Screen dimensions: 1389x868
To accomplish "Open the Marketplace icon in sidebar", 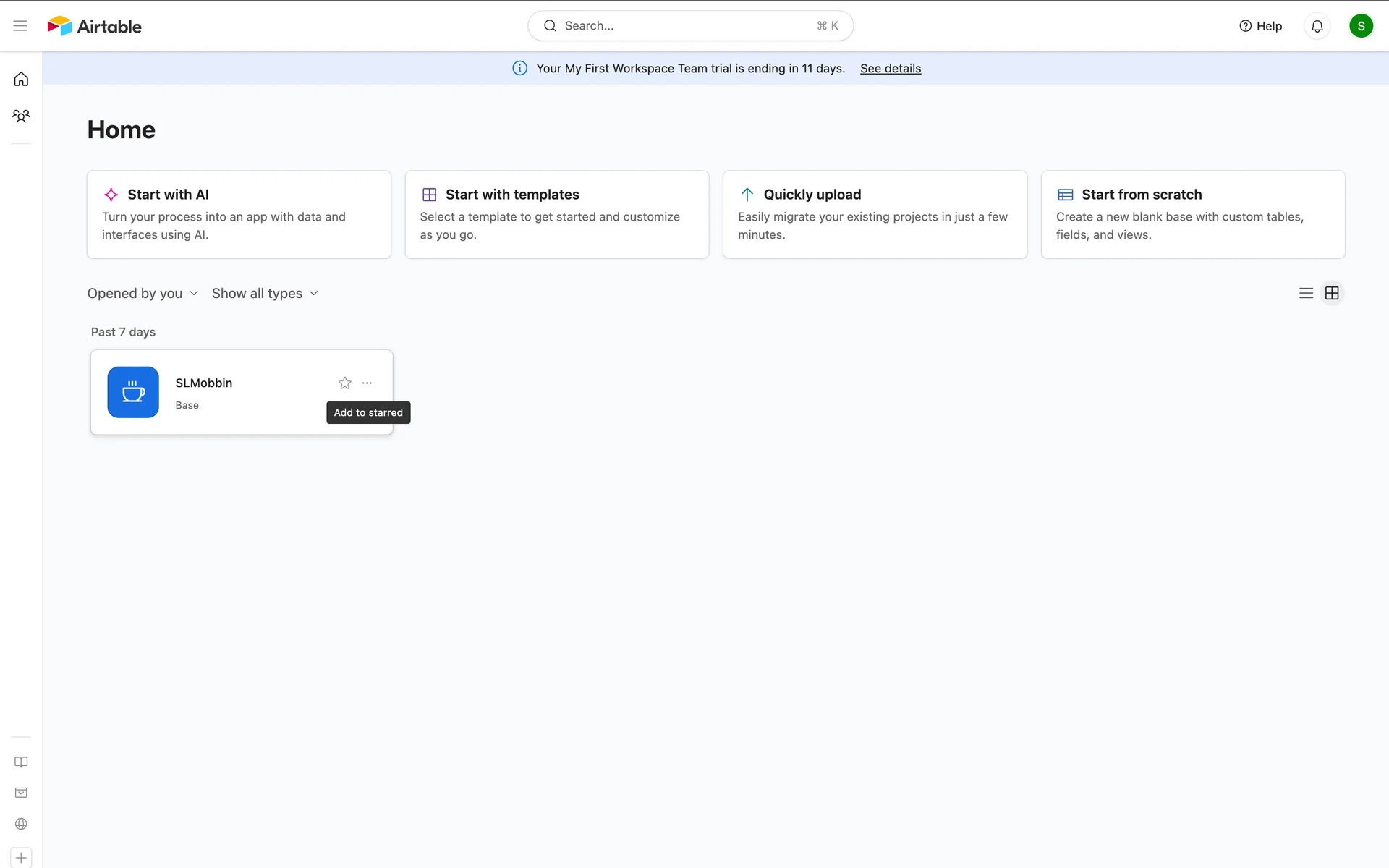I will [x=21, y=793].
